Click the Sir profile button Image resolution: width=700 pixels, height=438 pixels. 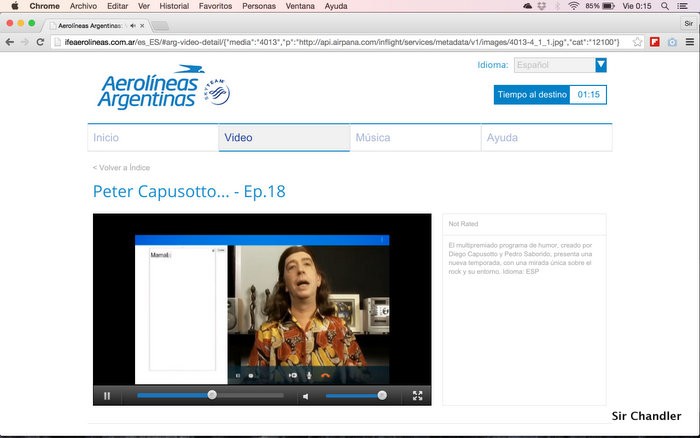click(x=689, y=24)
